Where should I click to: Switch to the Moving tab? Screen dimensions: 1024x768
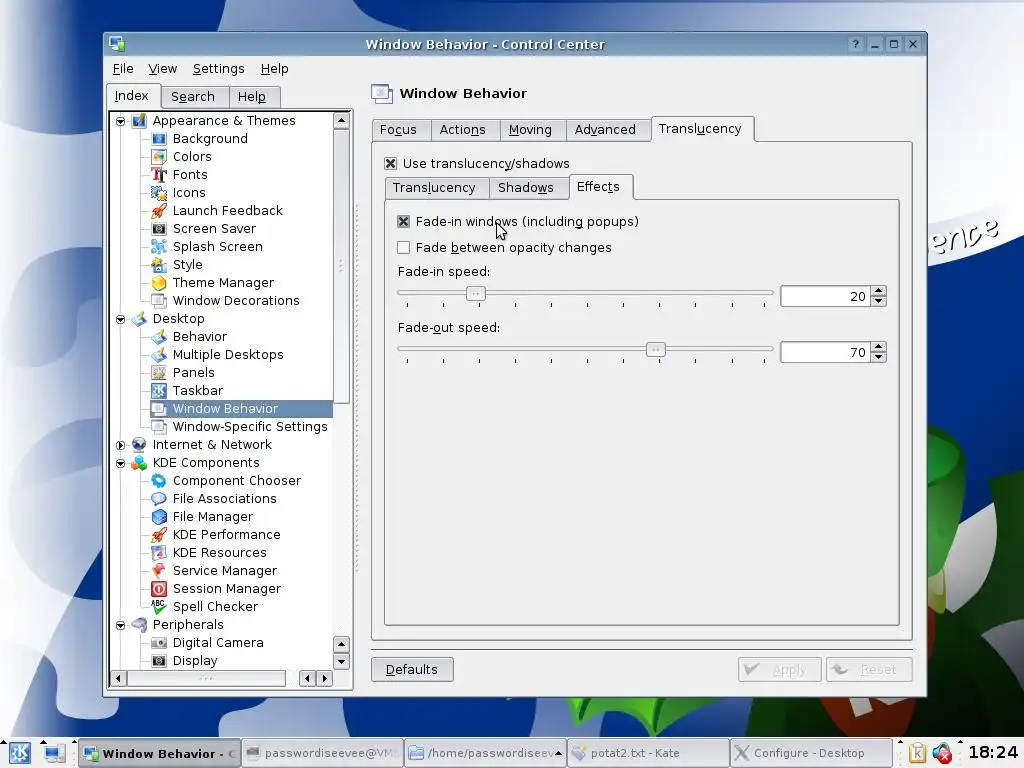point(530,129)
